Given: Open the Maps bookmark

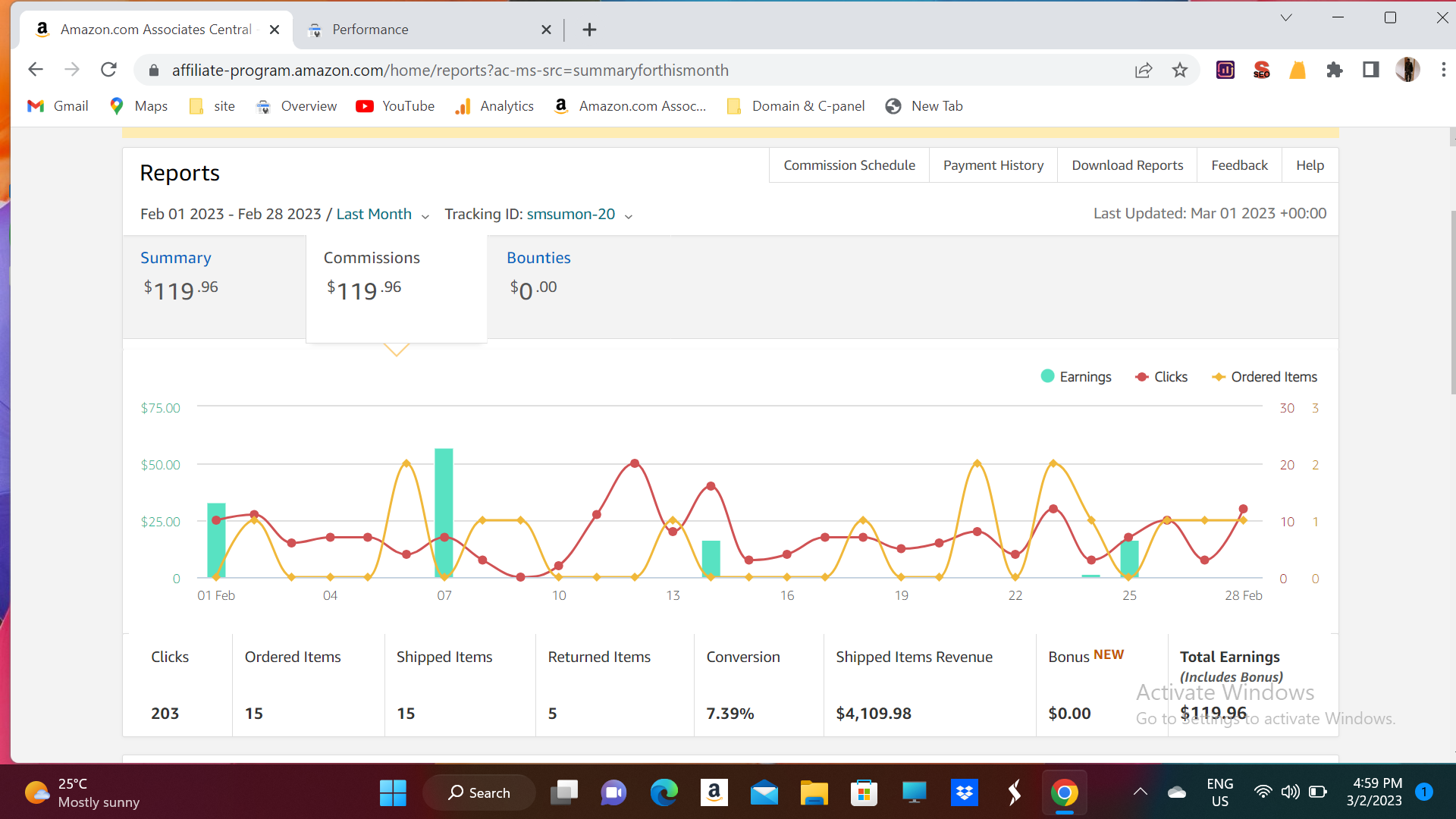Looking at the screenshot, I should pyautogui.click(x=139, y=106).
